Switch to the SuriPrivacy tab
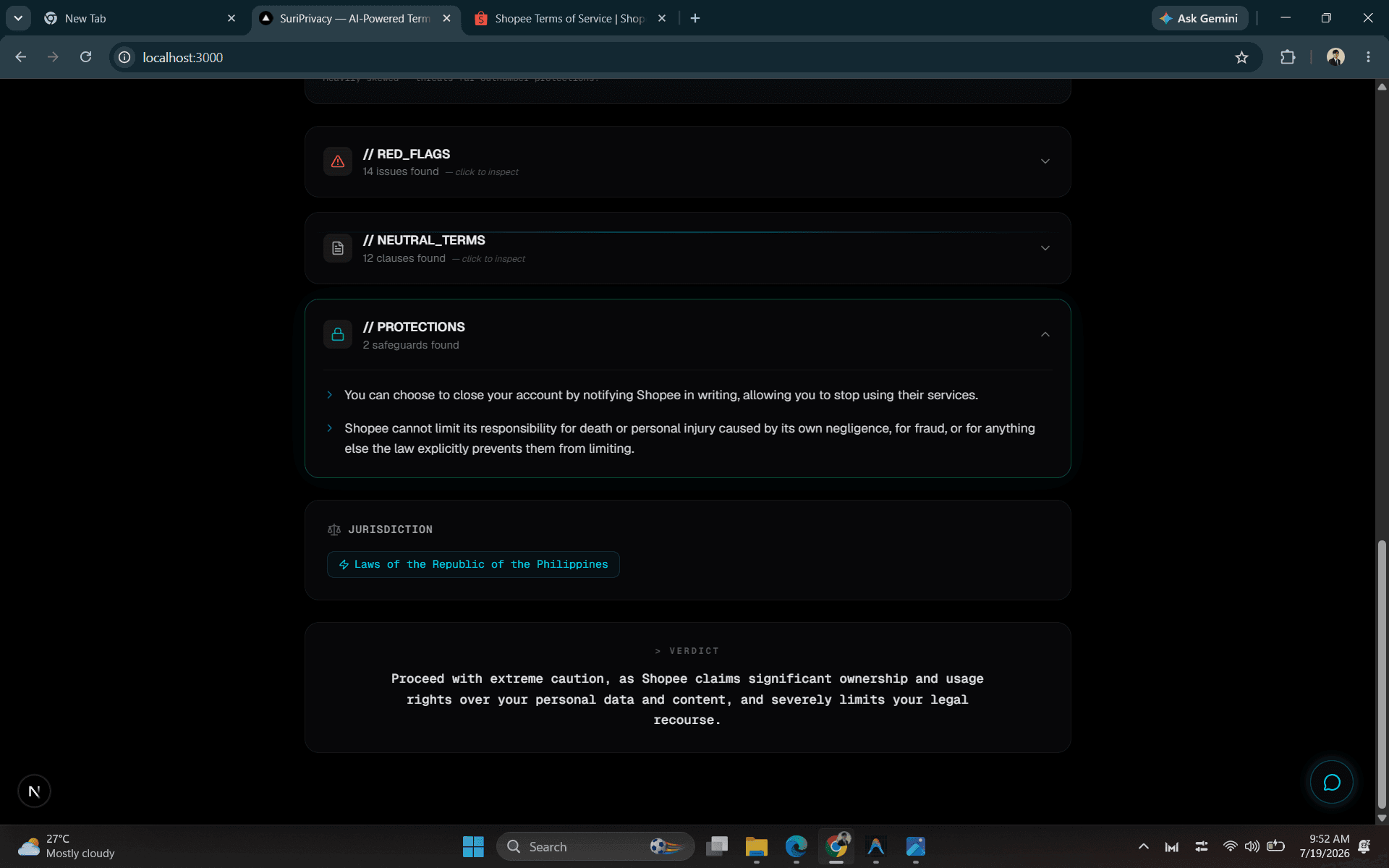 tap(356, 18)
